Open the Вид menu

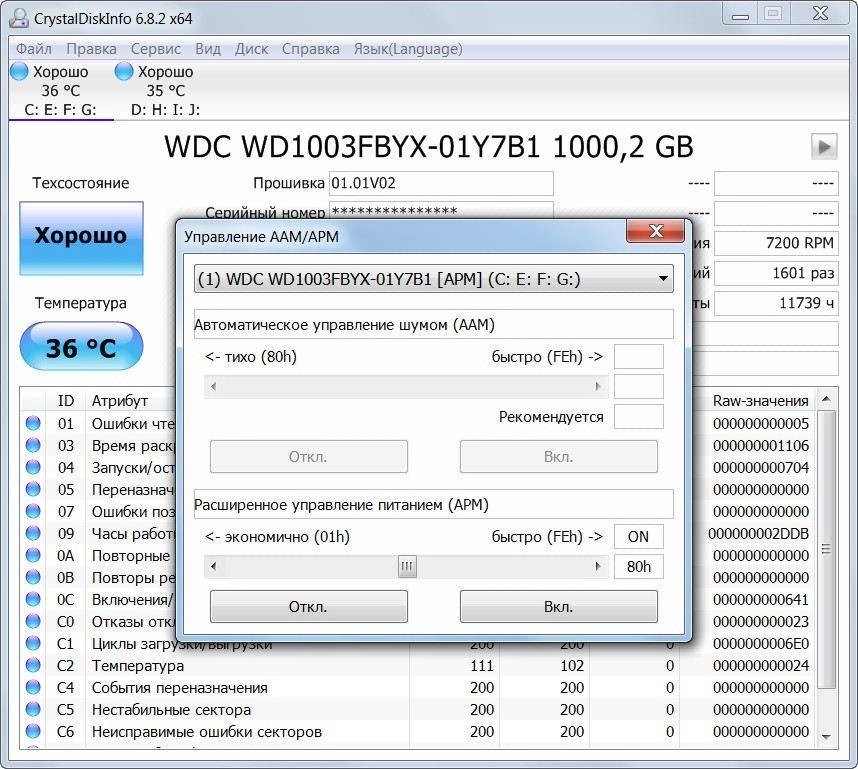click(208, 49)
